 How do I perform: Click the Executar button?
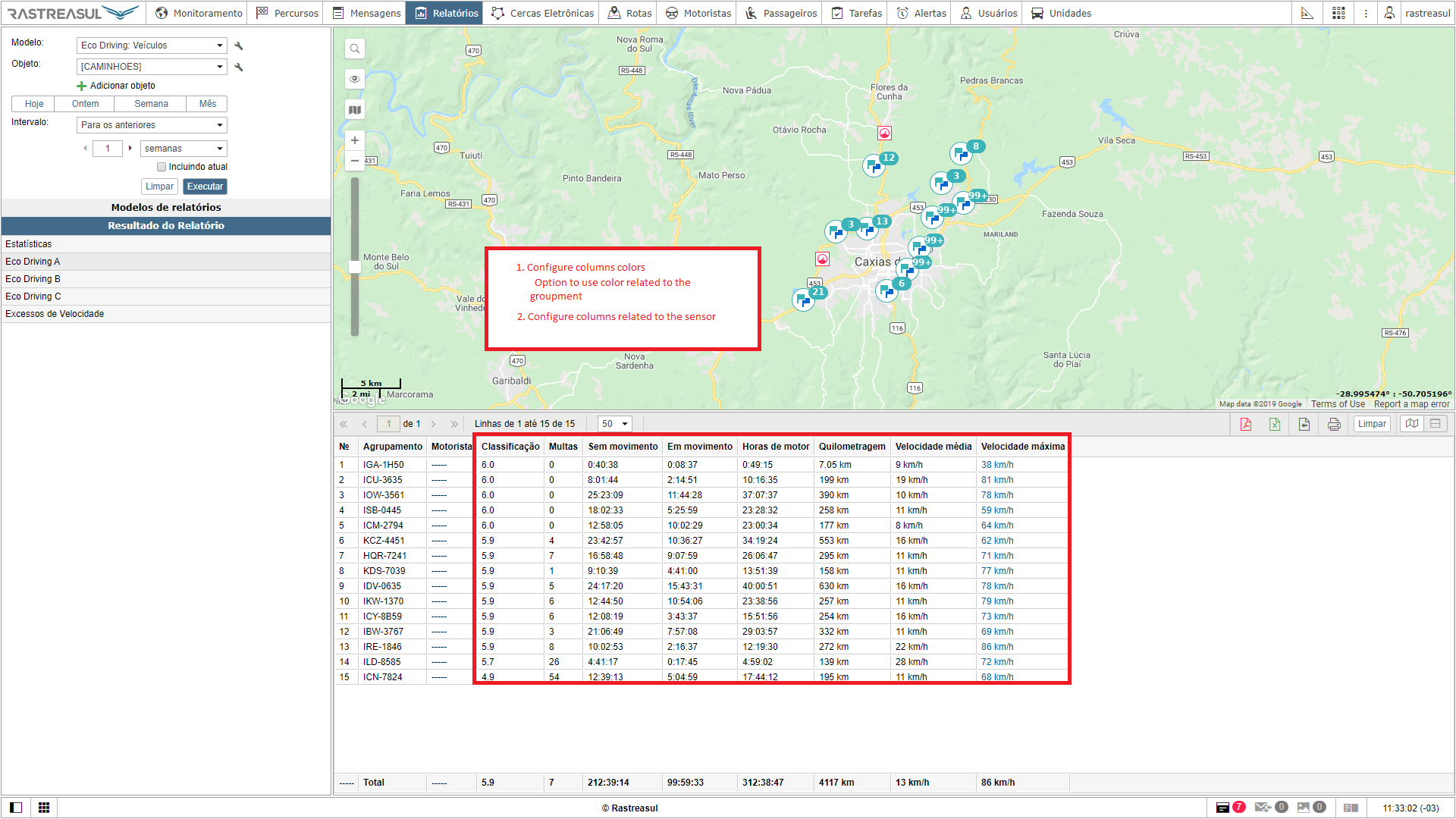[x=205, y=187]
